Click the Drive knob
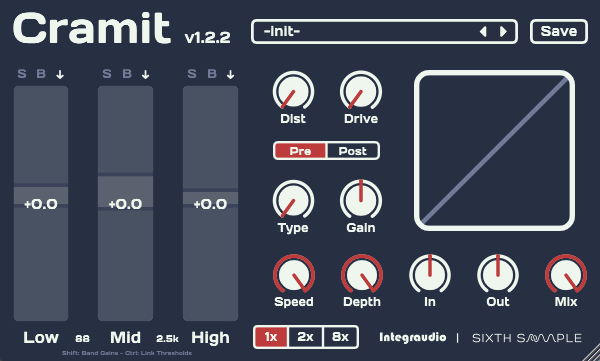This screenshot has height=361, width=600. [x=361, y=92]
